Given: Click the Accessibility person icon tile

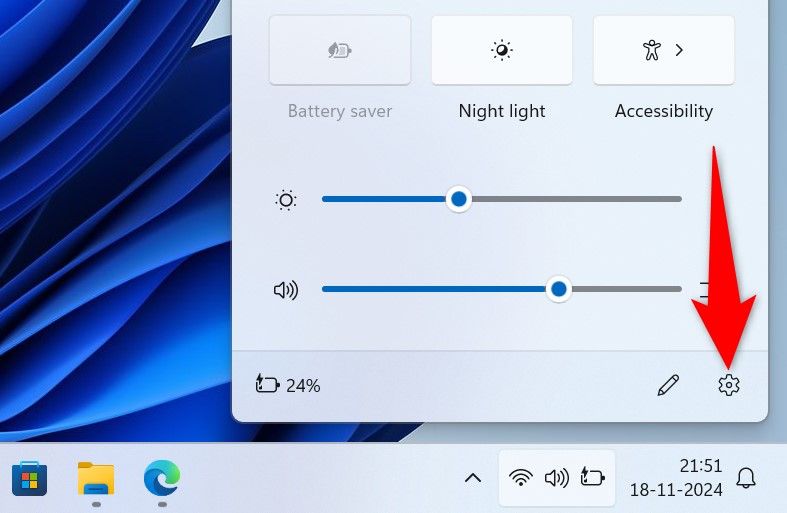Looking at the screenshot, I should (x=652, y=50).
